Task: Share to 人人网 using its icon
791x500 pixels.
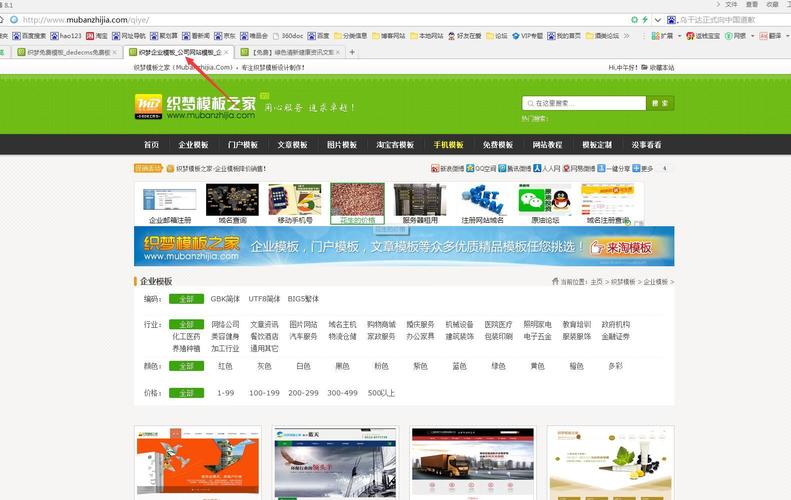Action: (x=546, y=169)
